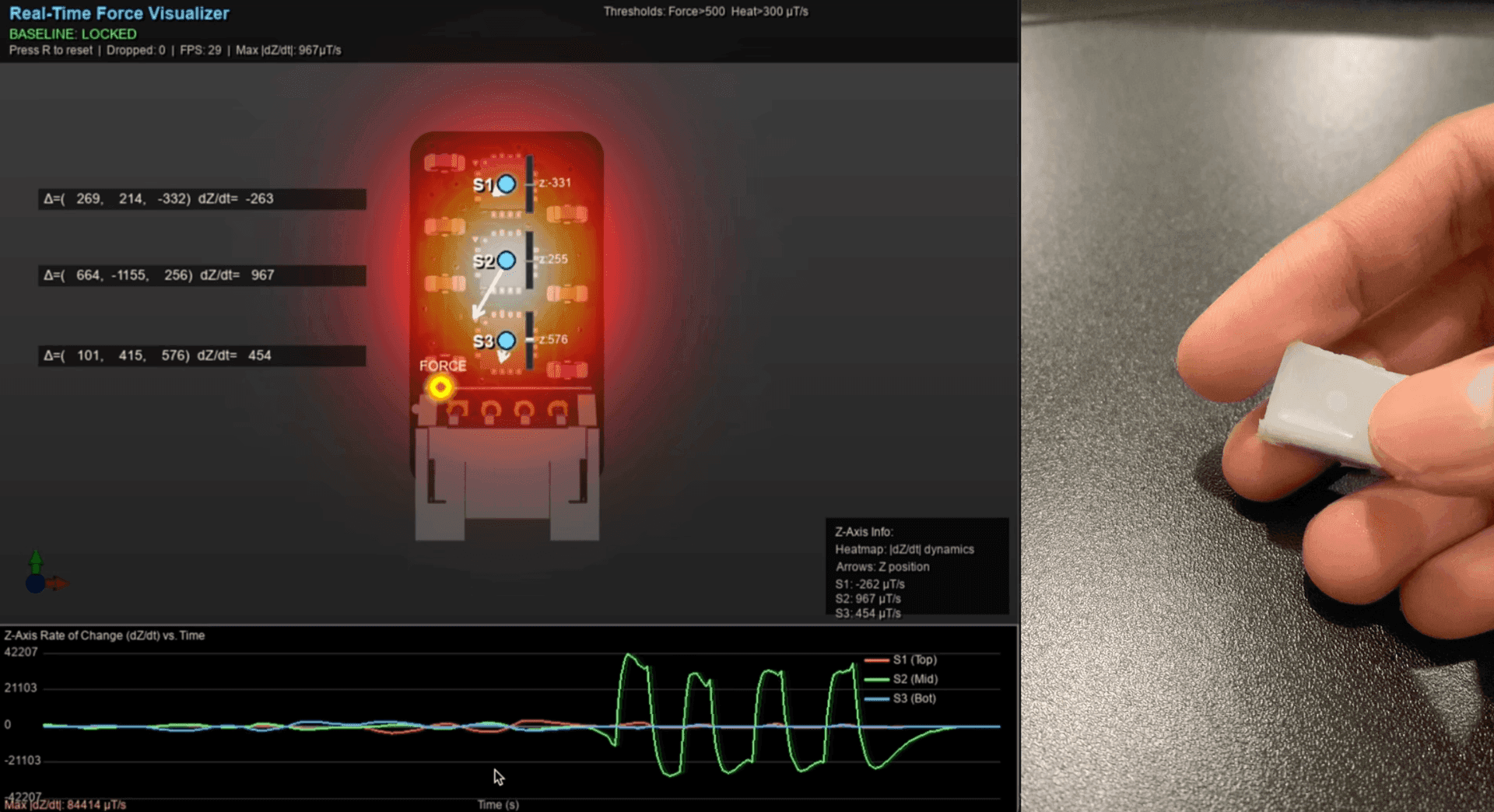Expand the Z-Axis Info panel
This screenshot has width=1494, height=812.
pyautogui.click(x=864, y=532)
